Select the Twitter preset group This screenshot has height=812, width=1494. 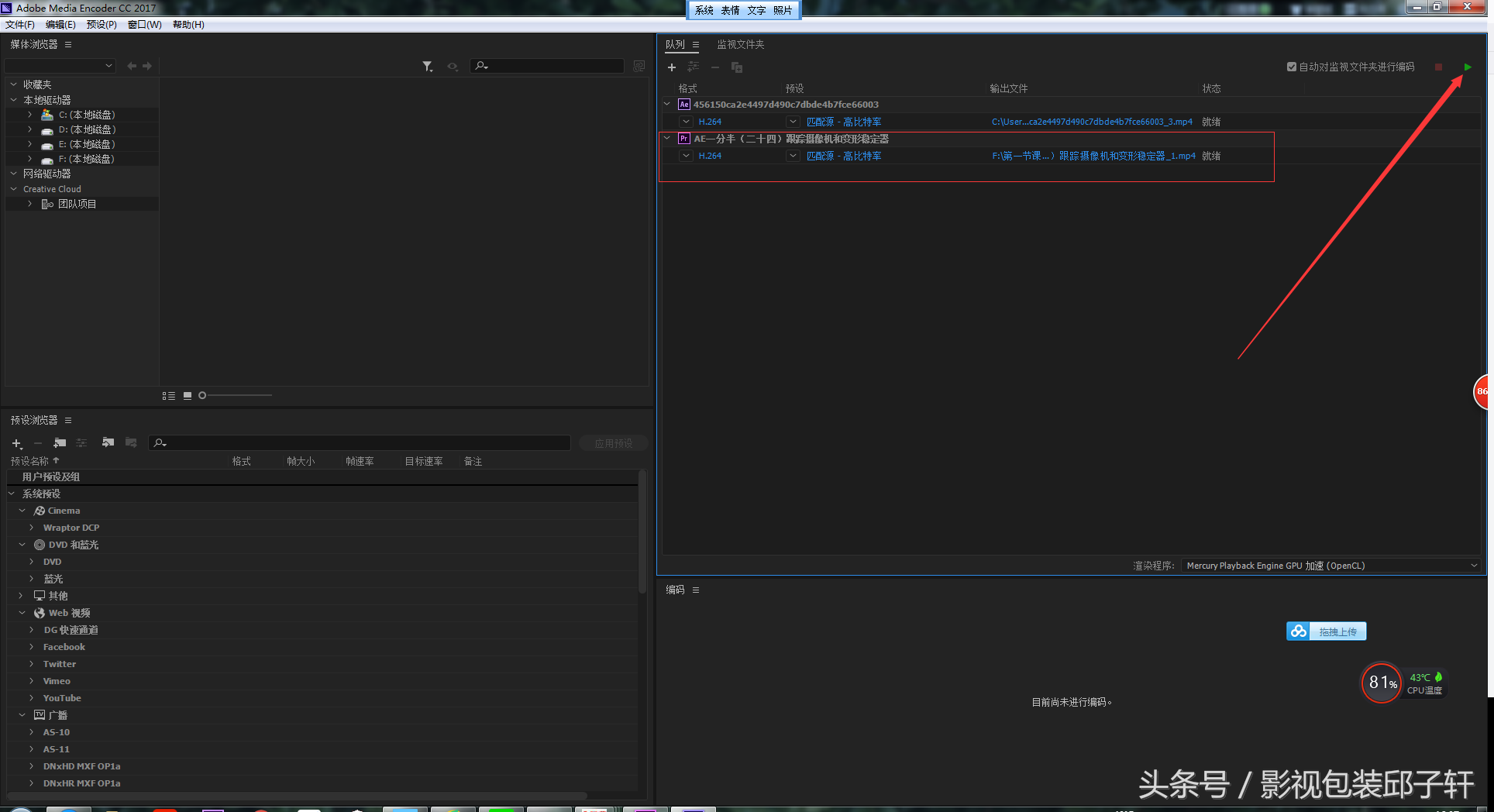pyautogui.click(x=60, y=664)
